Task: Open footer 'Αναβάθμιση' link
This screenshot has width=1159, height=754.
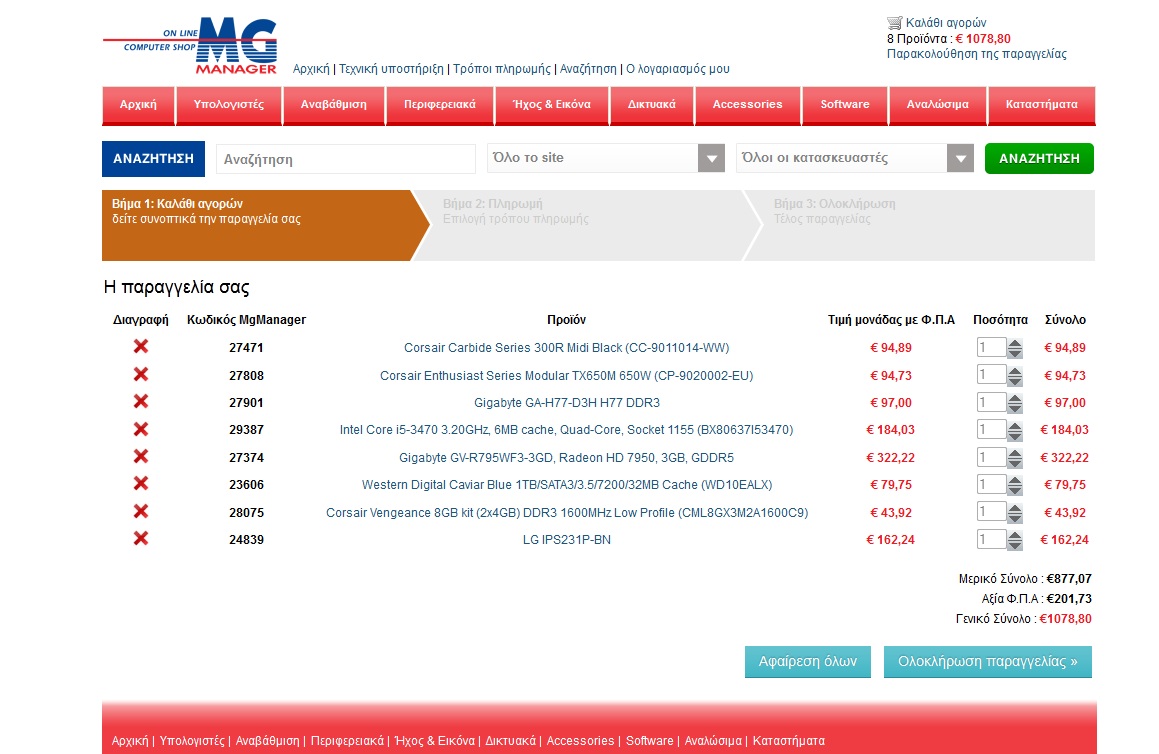Action: click(268, 741)
